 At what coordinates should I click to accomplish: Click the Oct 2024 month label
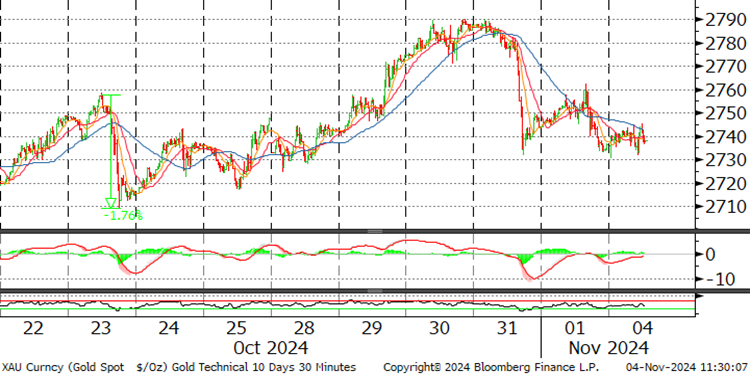[x=271, y=347]
